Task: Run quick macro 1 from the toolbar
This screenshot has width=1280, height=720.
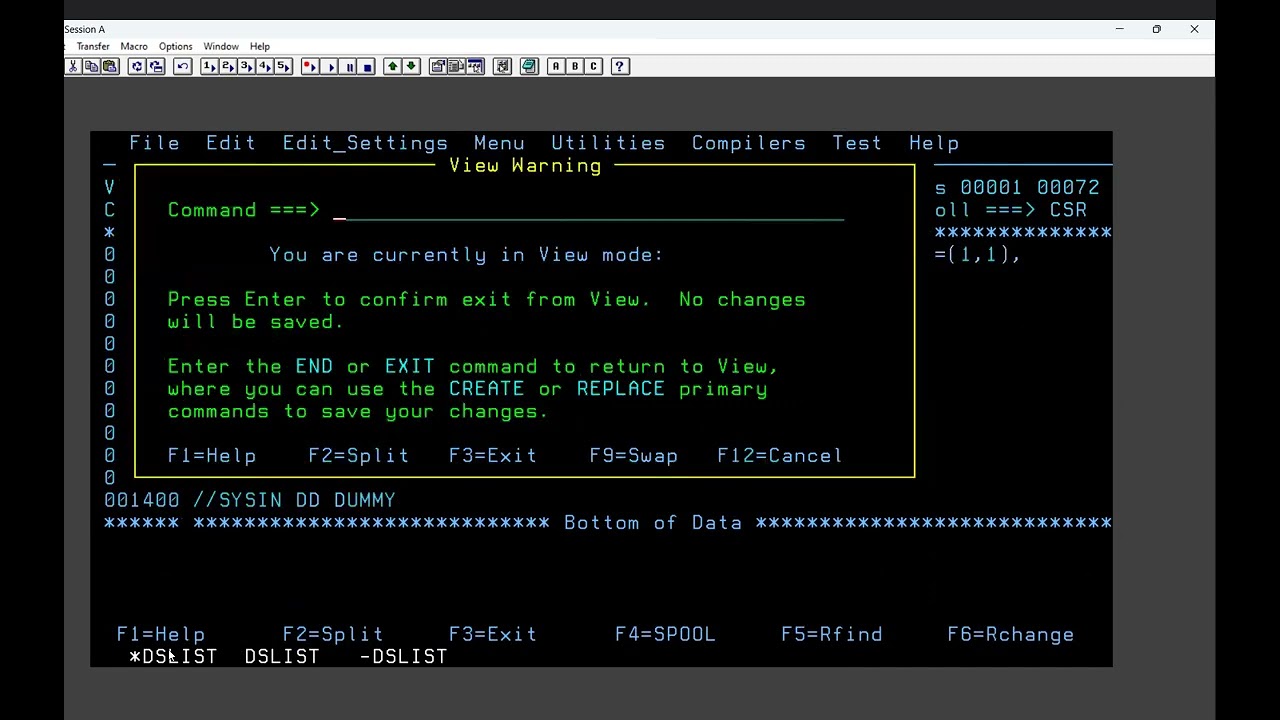Action: click(209, 66)
